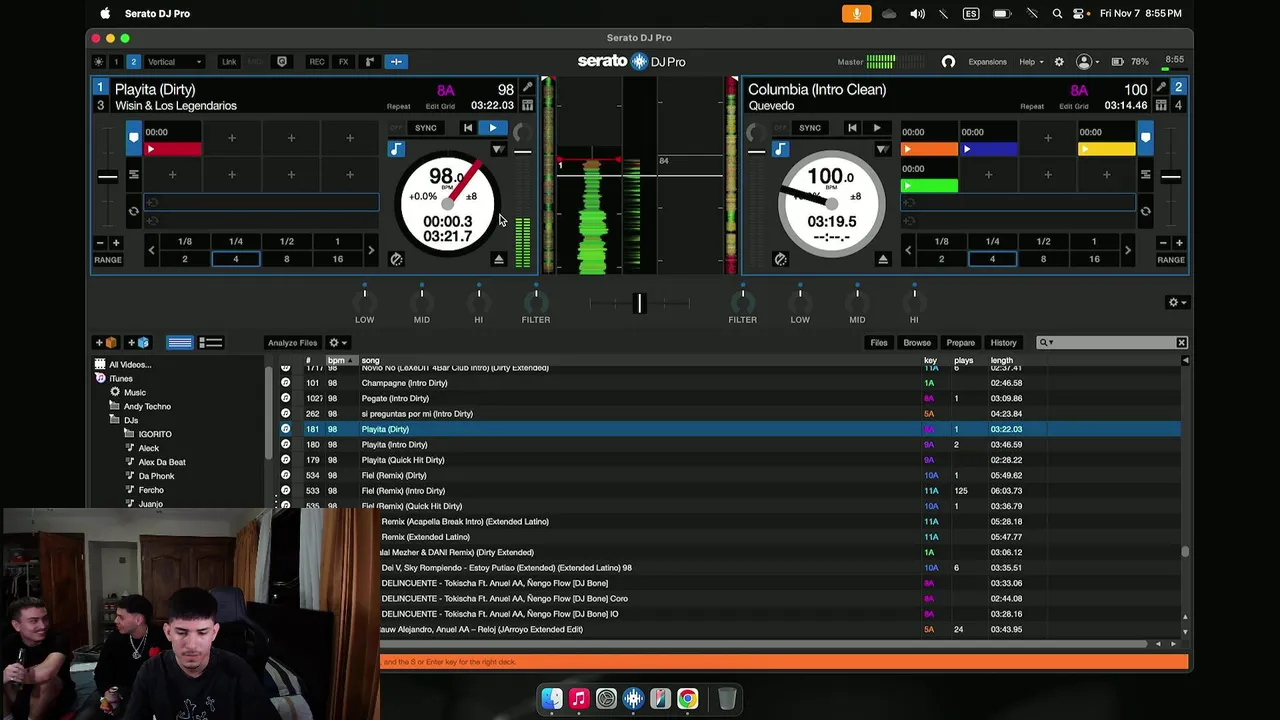
Task: Click the headphones icon next to master meter
Action: [x=948, y=62]
